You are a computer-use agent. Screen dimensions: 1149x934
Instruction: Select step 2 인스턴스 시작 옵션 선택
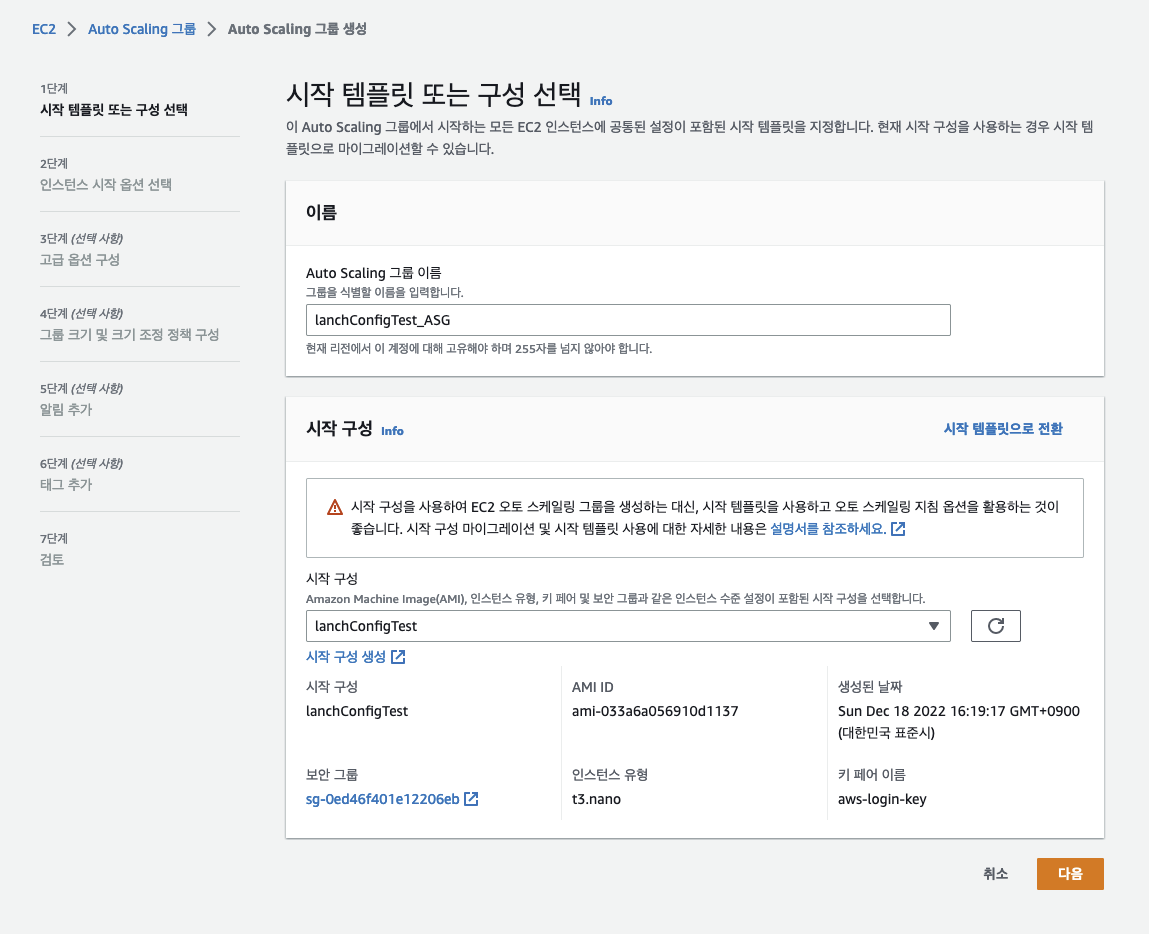click(106, 185)
